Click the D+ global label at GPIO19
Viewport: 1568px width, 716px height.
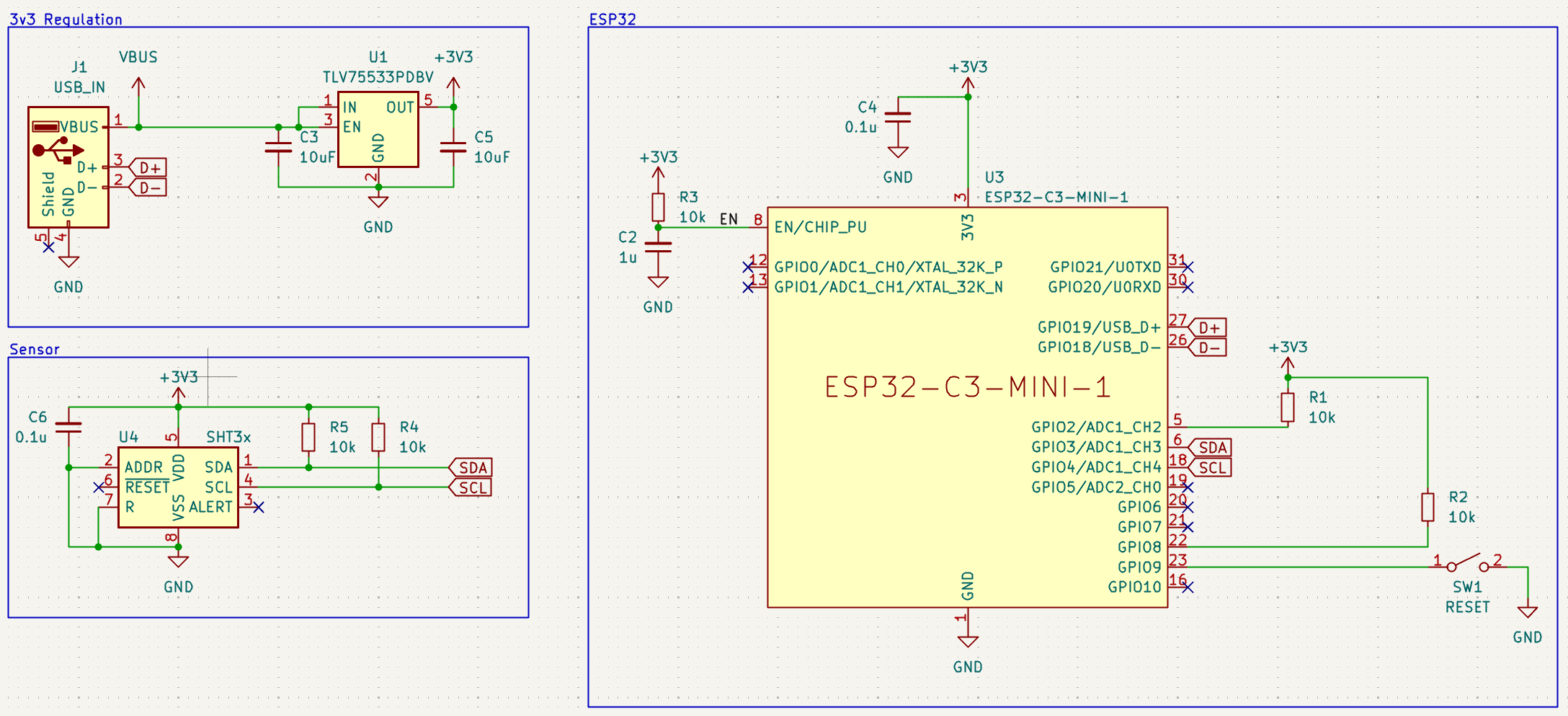pos(1207,327)
